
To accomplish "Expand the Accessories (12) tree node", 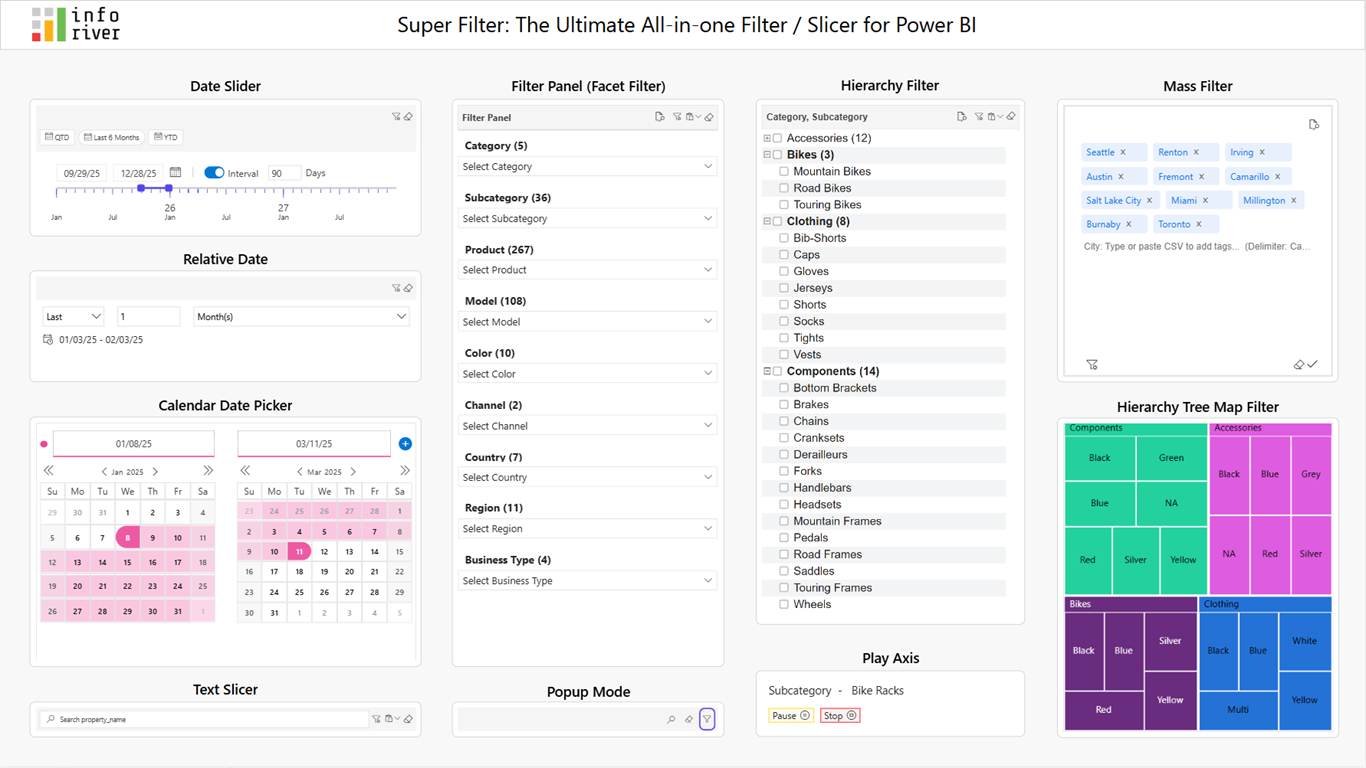I will point(767,138).
